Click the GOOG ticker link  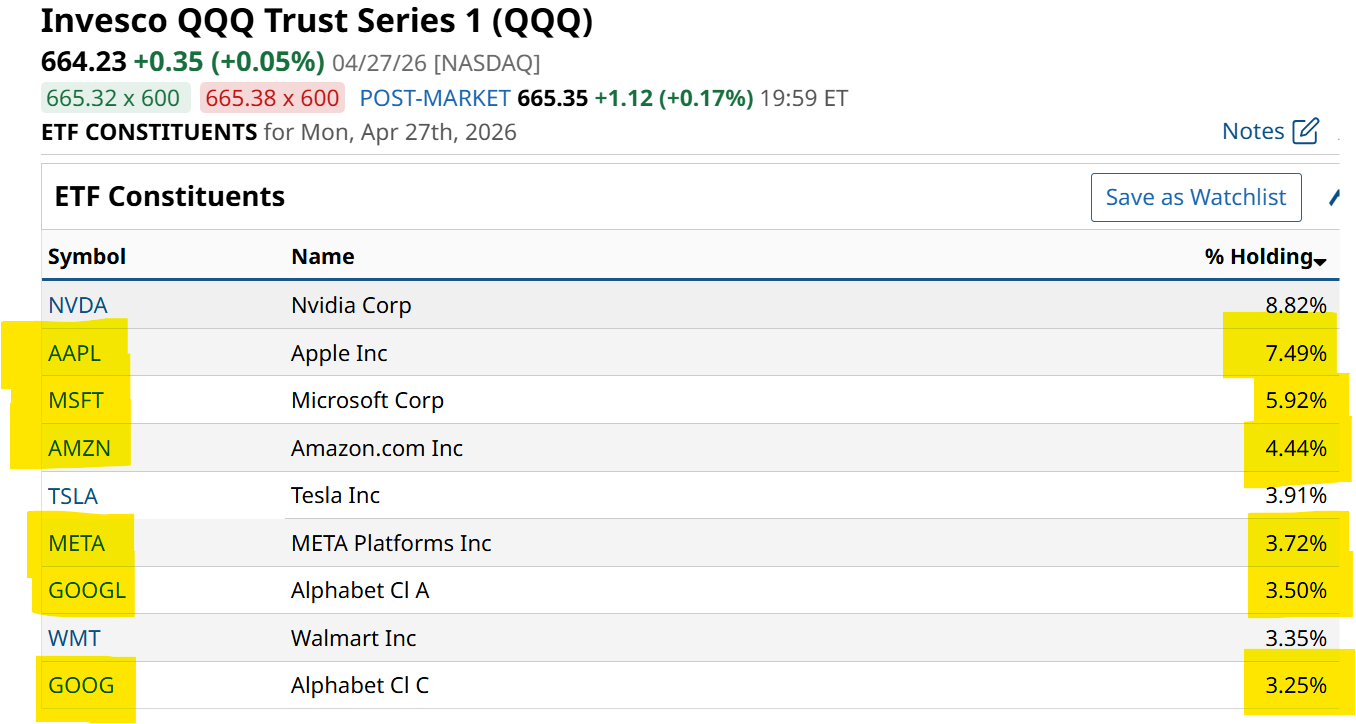click(x=80, y=685)
